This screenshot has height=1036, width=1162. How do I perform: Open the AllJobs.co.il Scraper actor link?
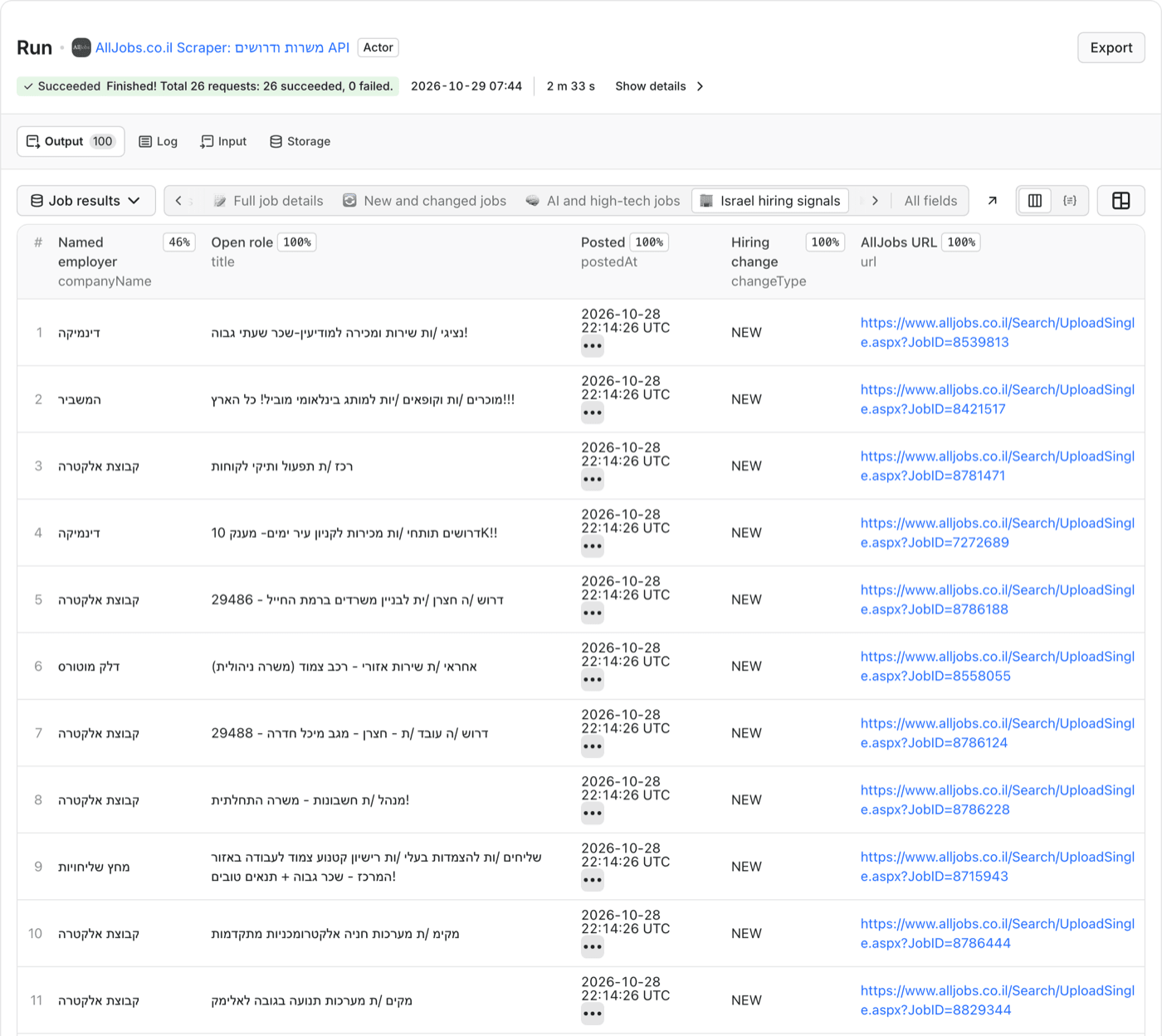click(x=222, y=47)
